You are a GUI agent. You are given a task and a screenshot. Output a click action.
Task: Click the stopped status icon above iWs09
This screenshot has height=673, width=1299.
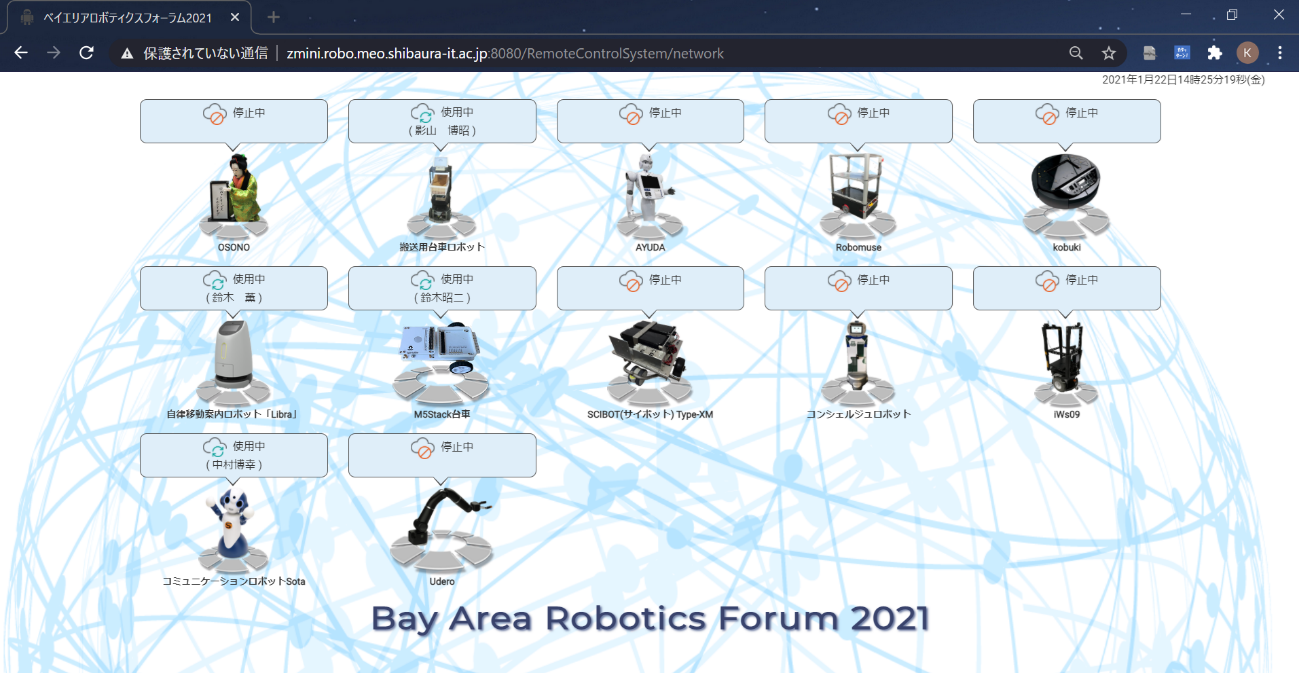tap(1047, 281)
